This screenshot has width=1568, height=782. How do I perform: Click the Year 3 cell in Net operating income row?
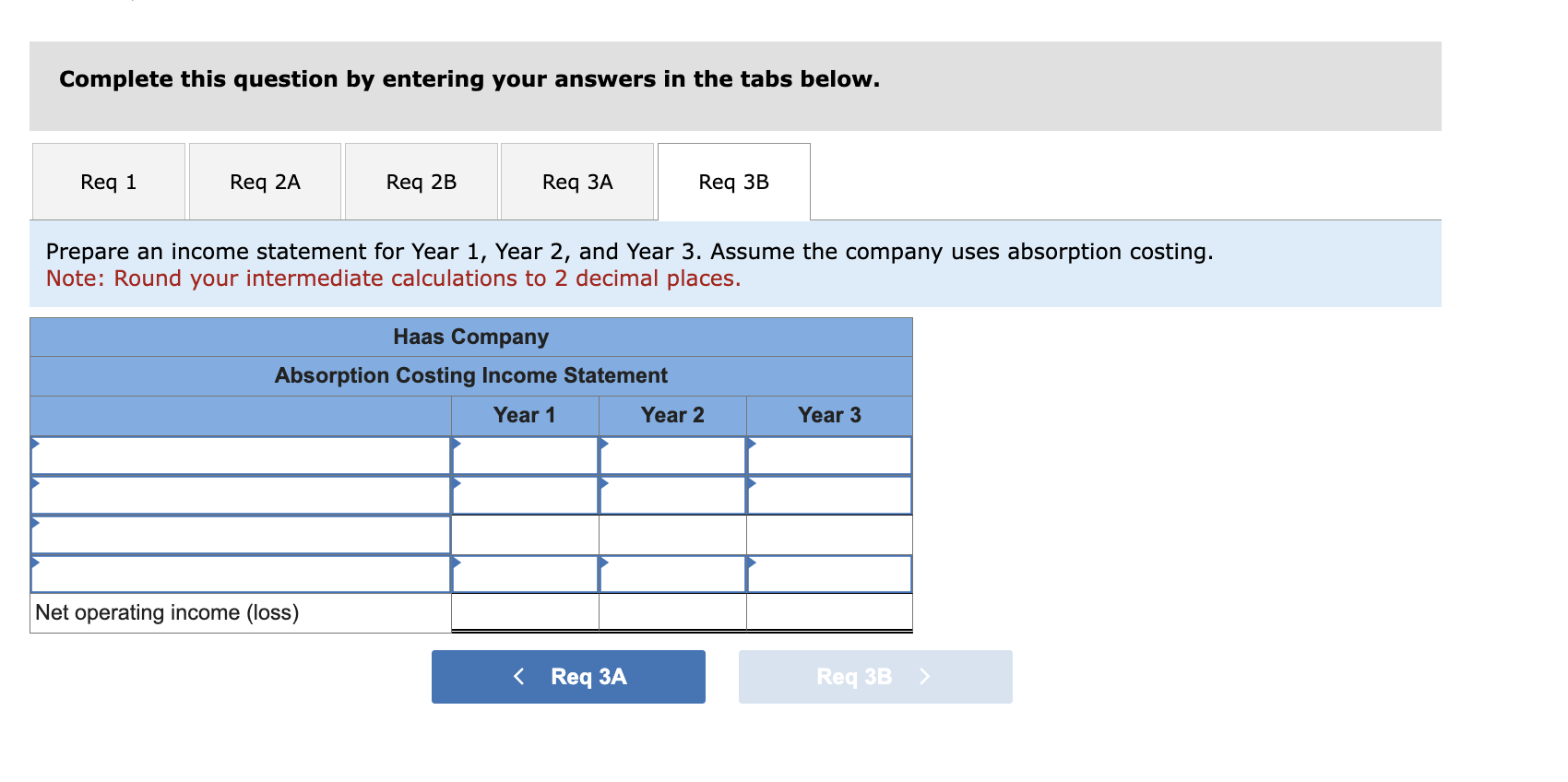(x=828, y=611)
